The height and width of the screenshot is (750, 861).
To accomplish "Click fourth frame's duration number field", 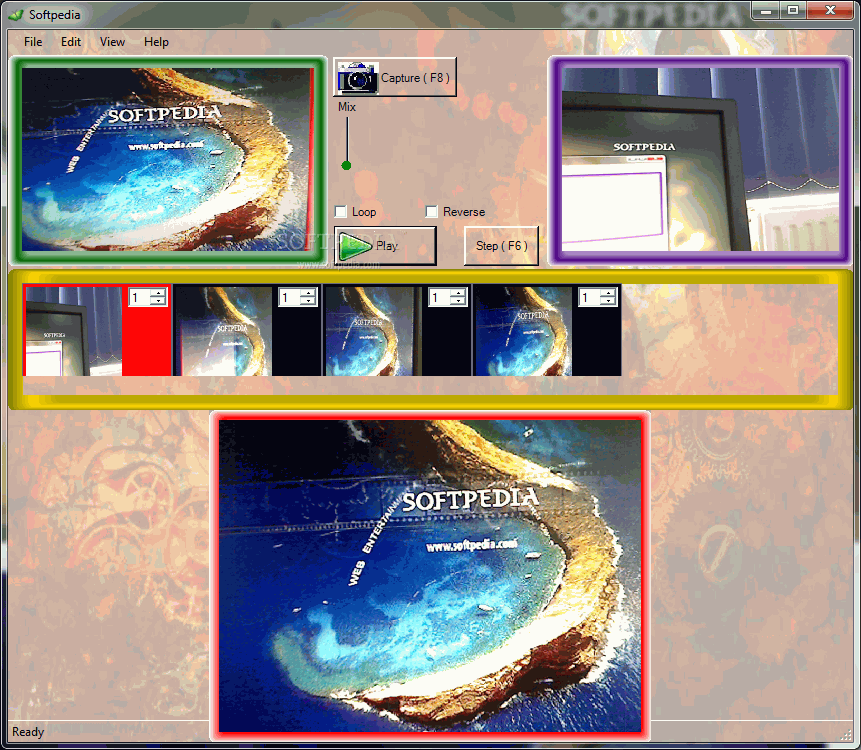I will [x=591, y=297].
